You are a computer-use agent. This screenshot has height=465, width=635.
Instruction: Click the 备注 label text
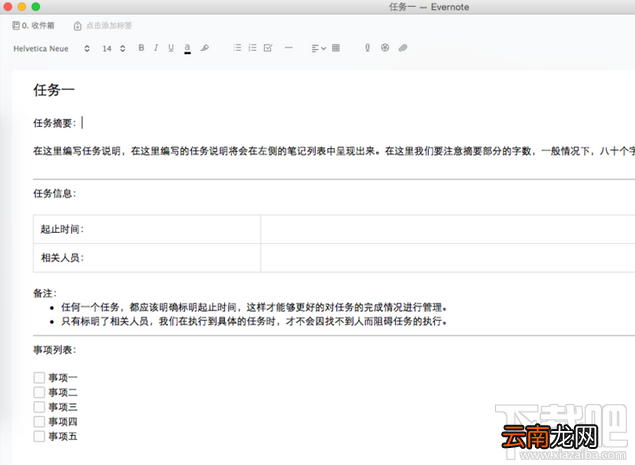[x=45, y=293]
